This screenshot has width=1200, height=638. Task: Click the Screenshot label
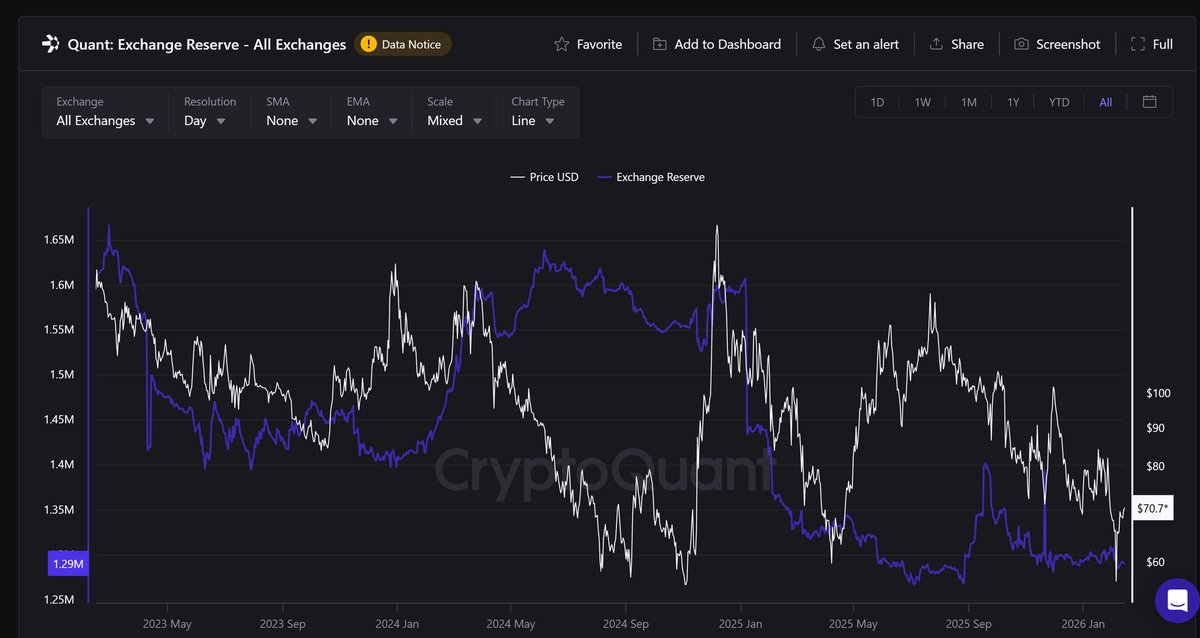(x=1068, y=44)
